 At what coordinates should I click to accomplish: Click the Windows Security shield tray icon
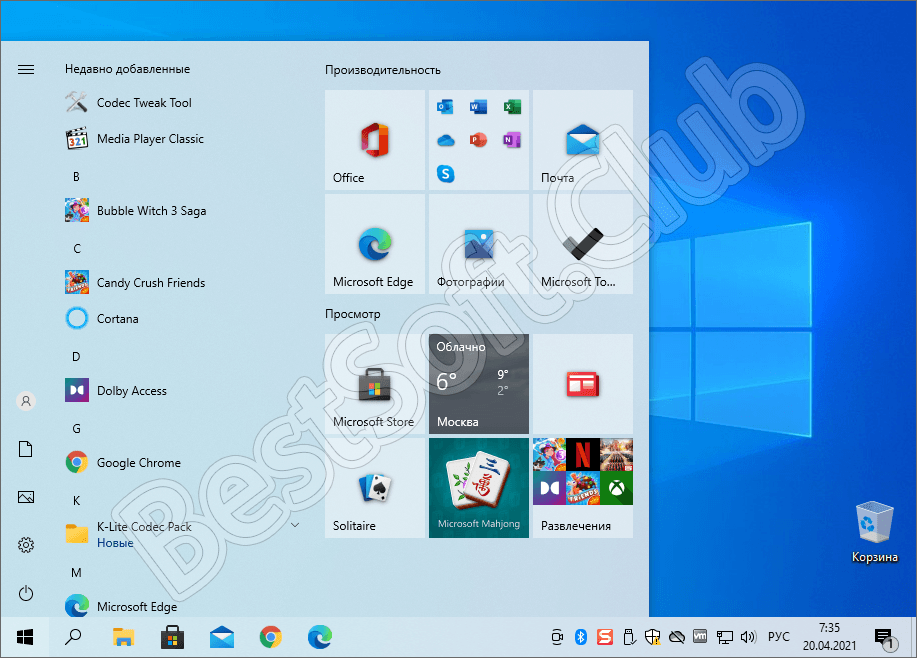point(653,637)
